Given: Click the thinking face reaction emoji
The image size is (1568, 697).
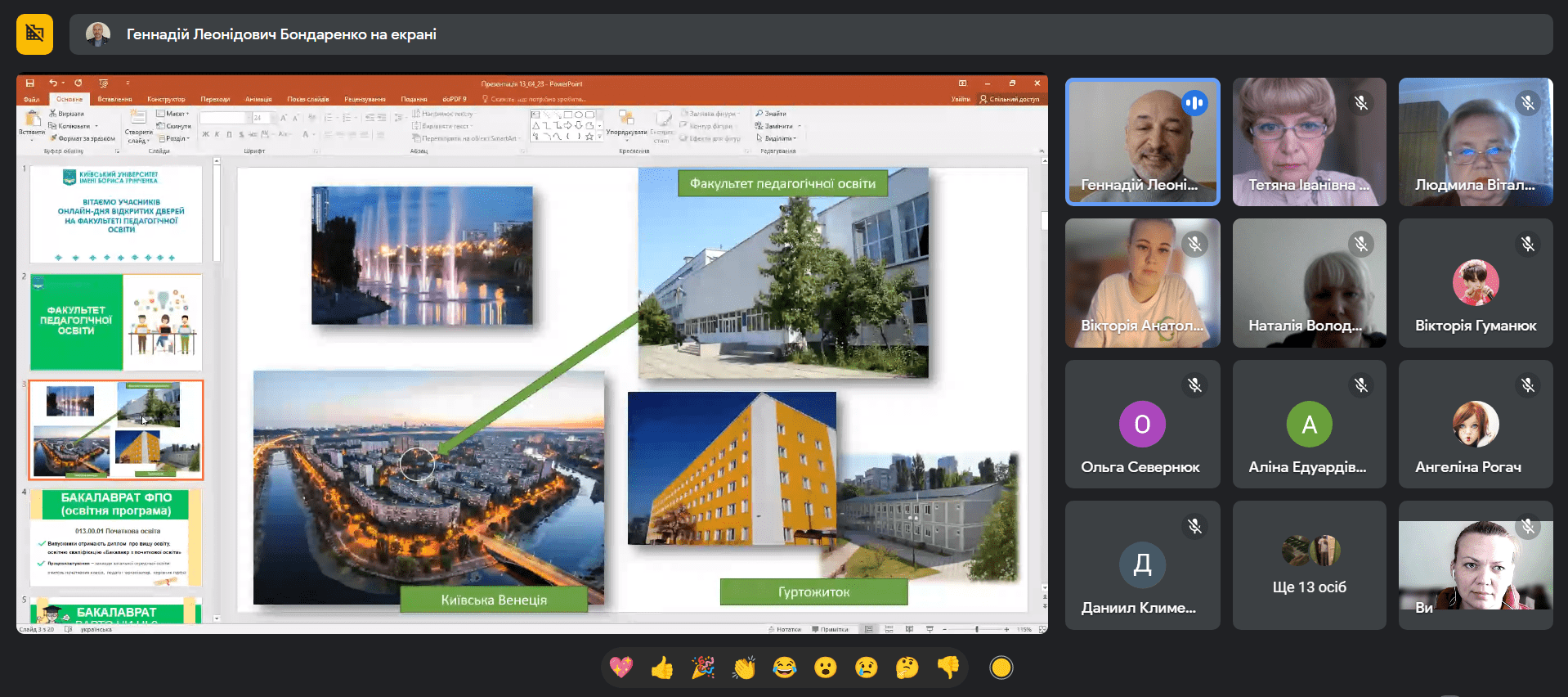Looking at the screenshot, I should (907, 668).
